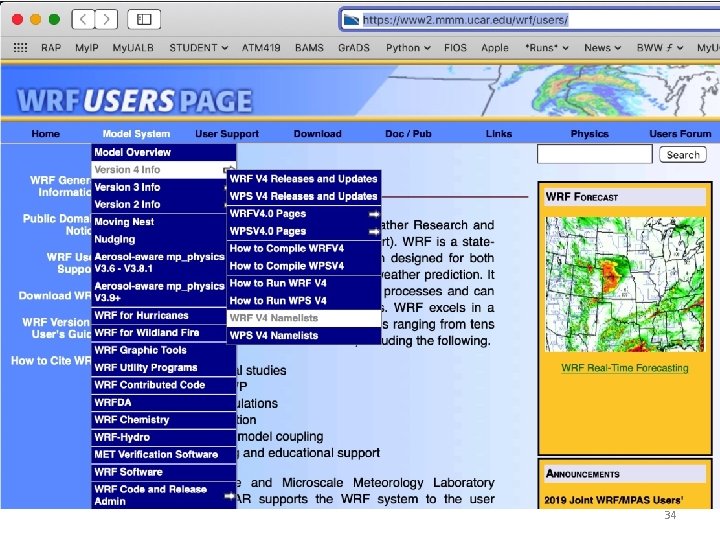This screenshot has width=720, height=540.
Task: Expand WRF Code and Release Admin submenu
Action: coord(163,495)
